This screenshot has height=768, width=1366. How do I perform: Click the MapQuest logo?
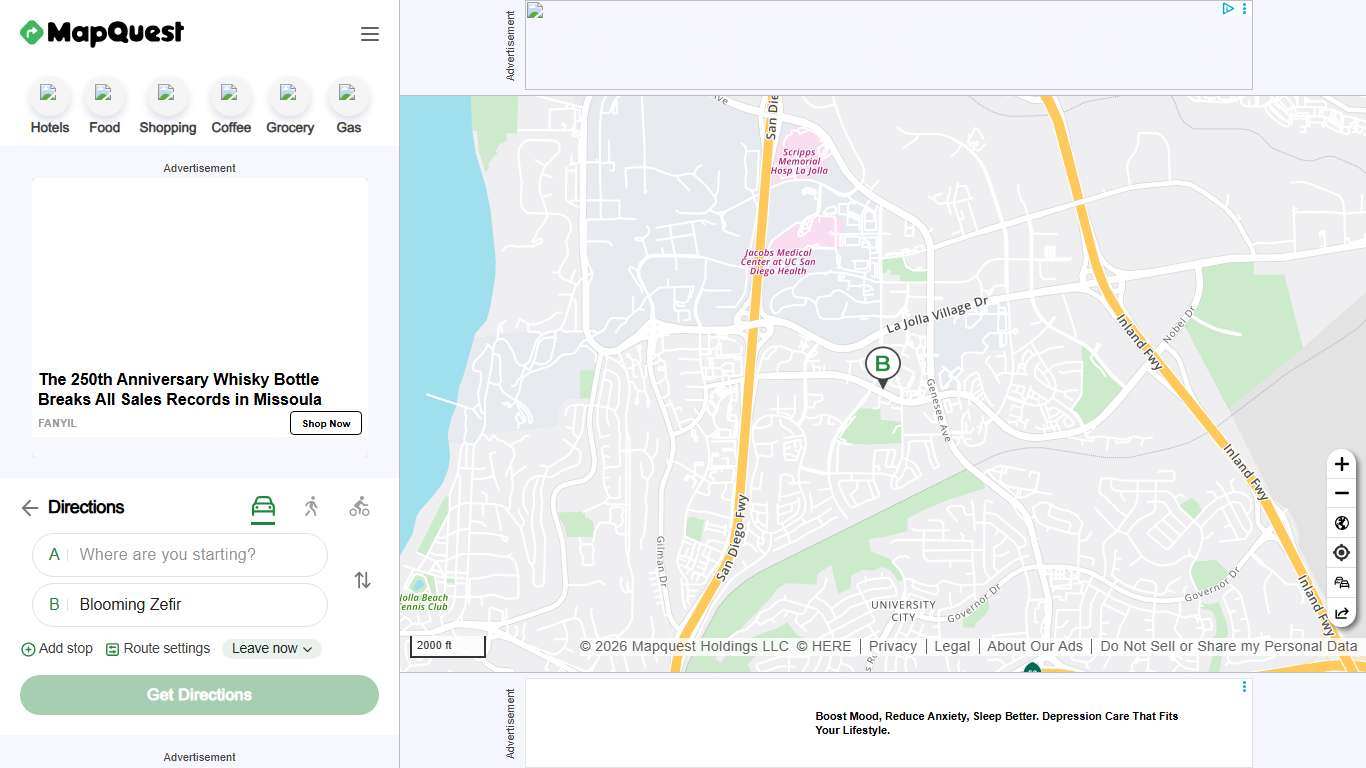(x=100, y=32)
